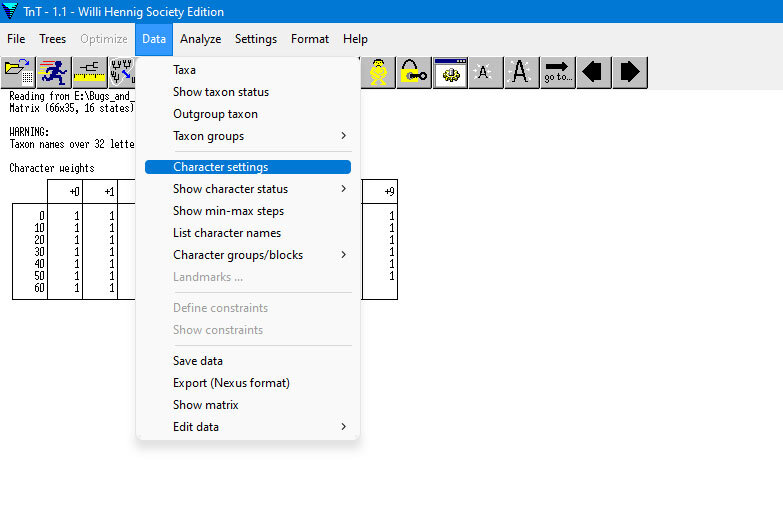Choose Show matrix
The image size is (783, 531).
[248, 405]
